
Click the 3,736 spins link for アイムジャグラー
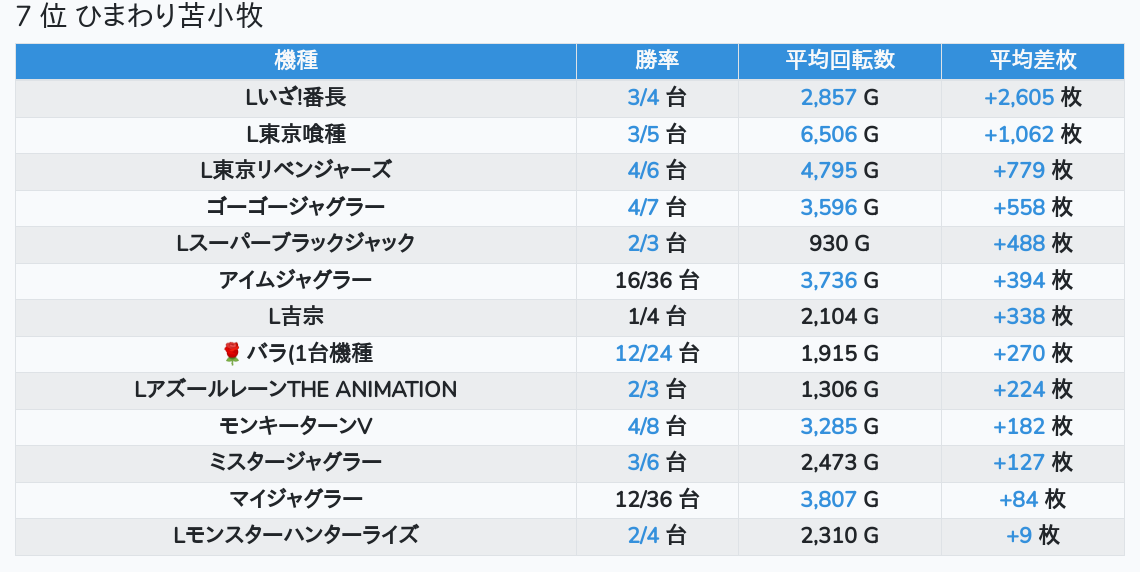pyautogui.click(x=828, y=280)
